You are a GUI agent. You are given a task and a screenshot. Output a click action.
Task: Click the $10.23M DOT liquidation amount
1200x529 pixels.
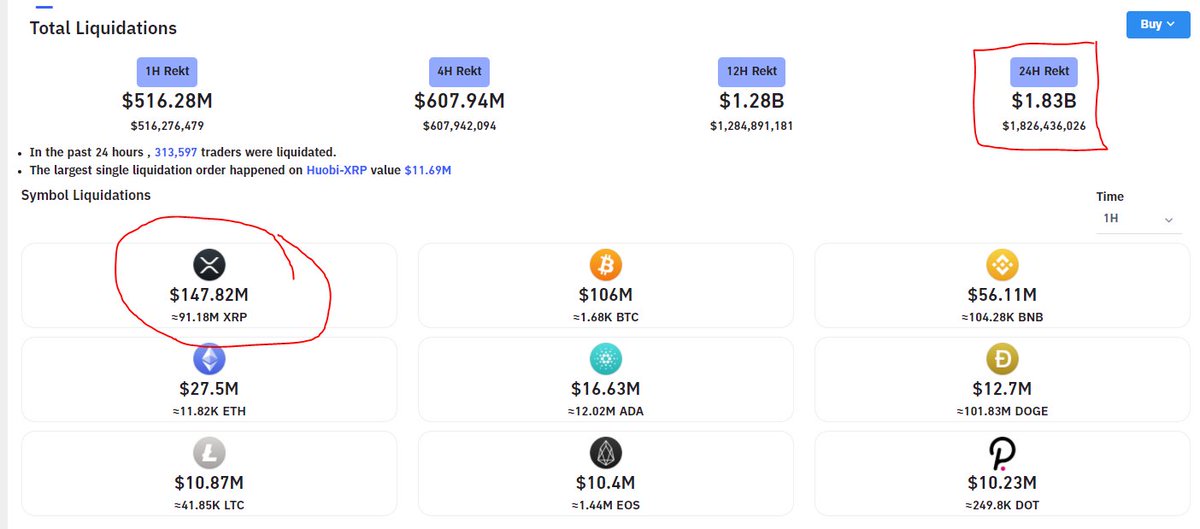1002,483
